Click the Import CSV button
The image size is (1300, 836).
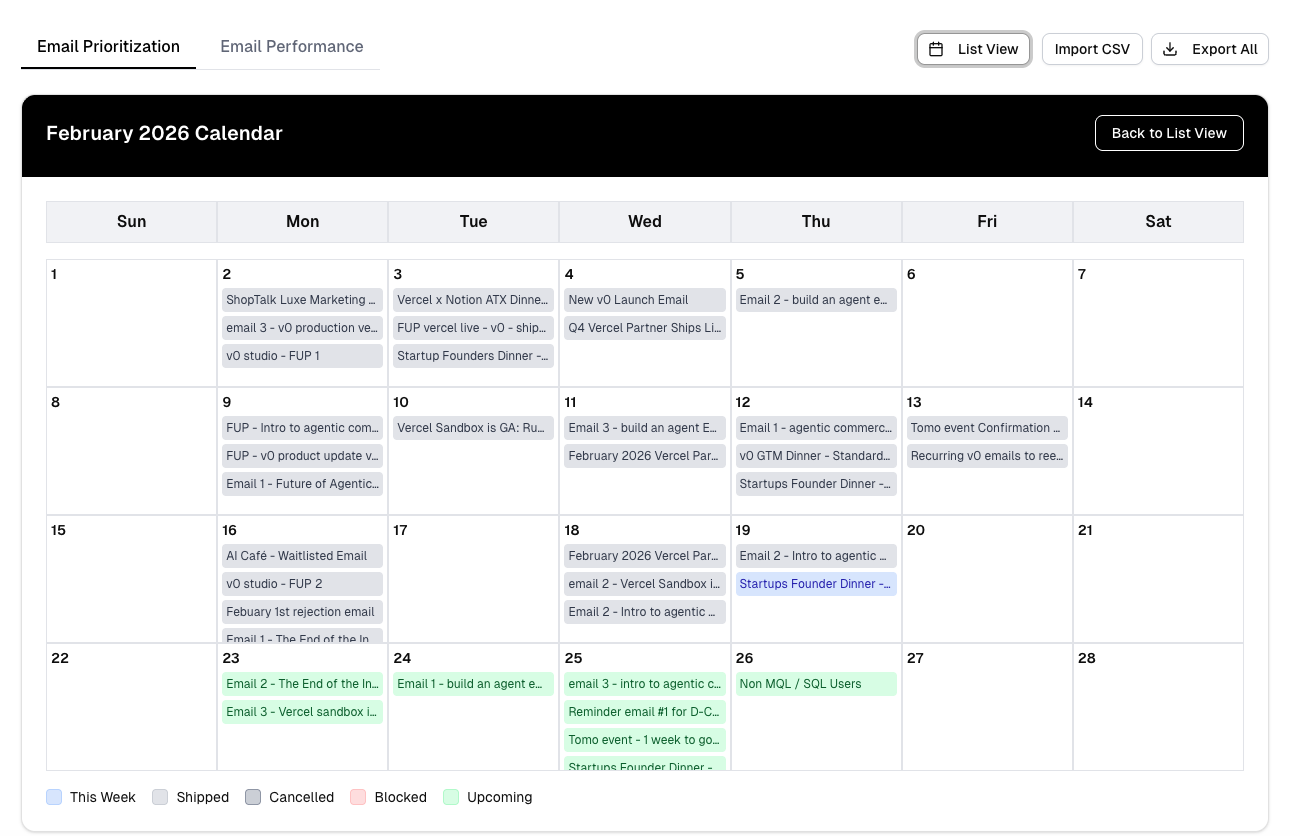click(x=1092, y=48)
